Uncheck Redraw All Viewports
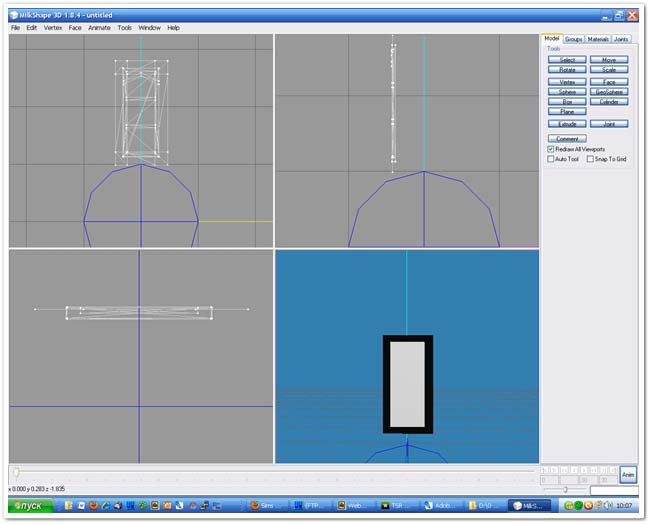650x524 pixels. tap(551, 149)
